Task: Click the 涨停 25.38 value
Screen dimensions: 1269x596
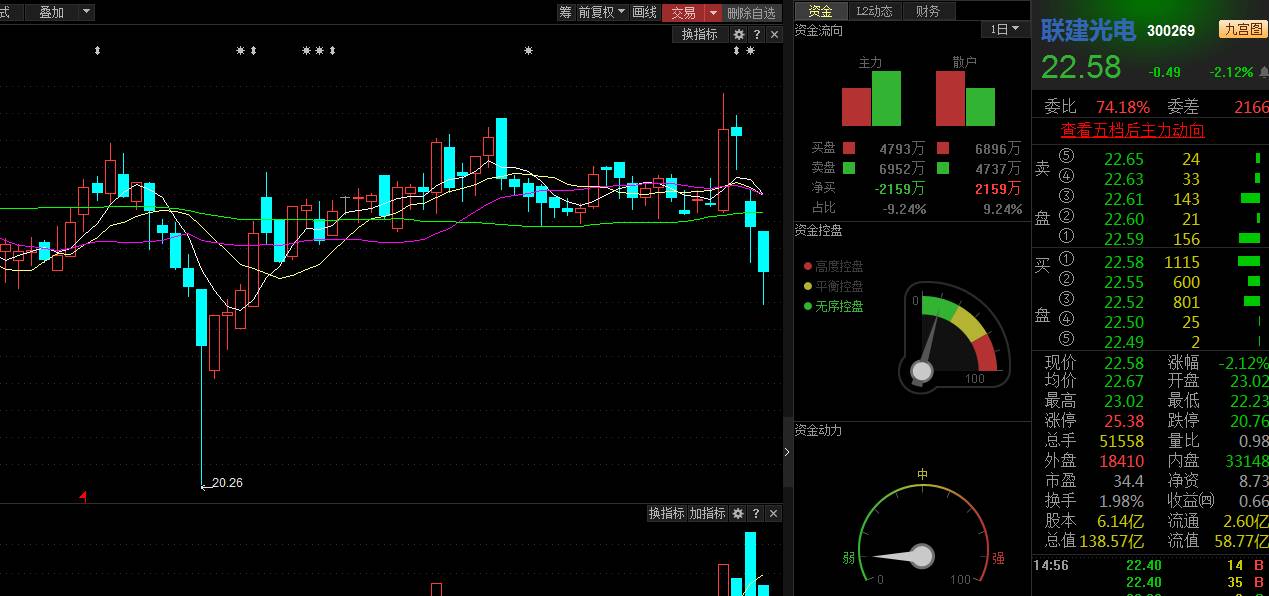Action: 1123,421
